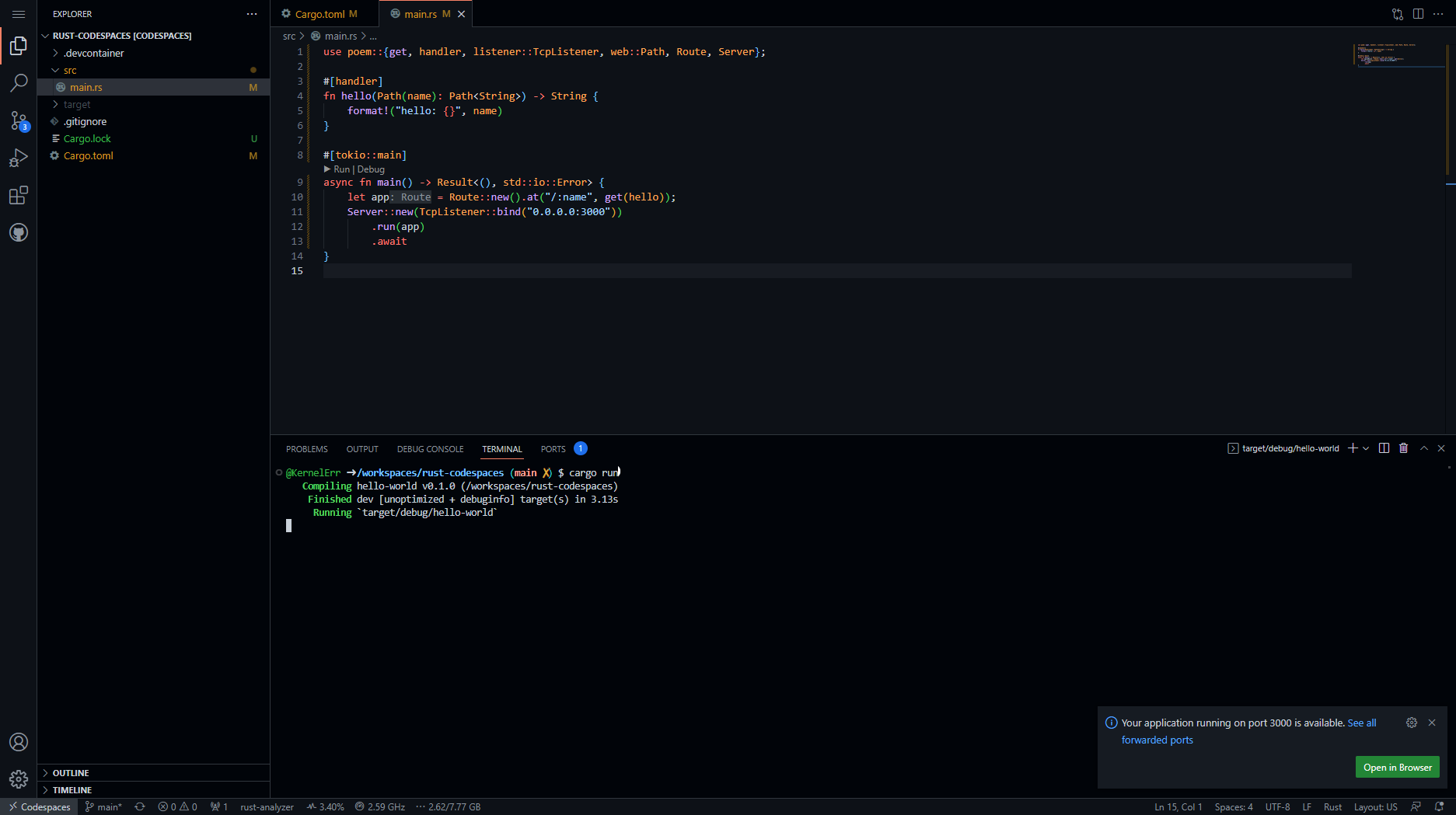Close the bottom panel
The image size is (1456, 815).
[1441, 448]
